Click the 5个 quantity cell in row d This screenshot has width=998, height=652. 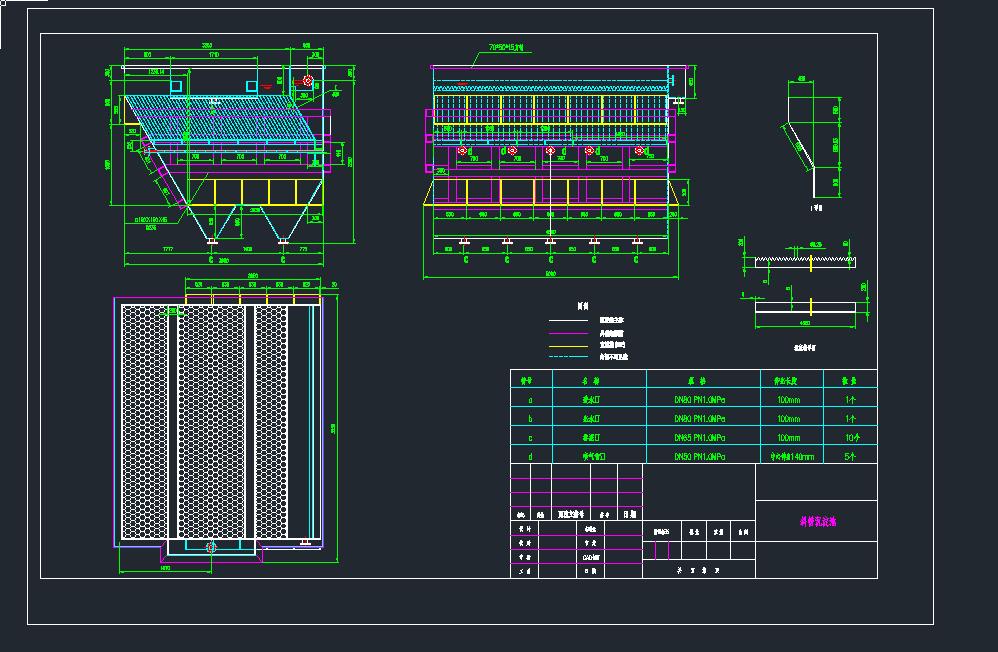851,456
